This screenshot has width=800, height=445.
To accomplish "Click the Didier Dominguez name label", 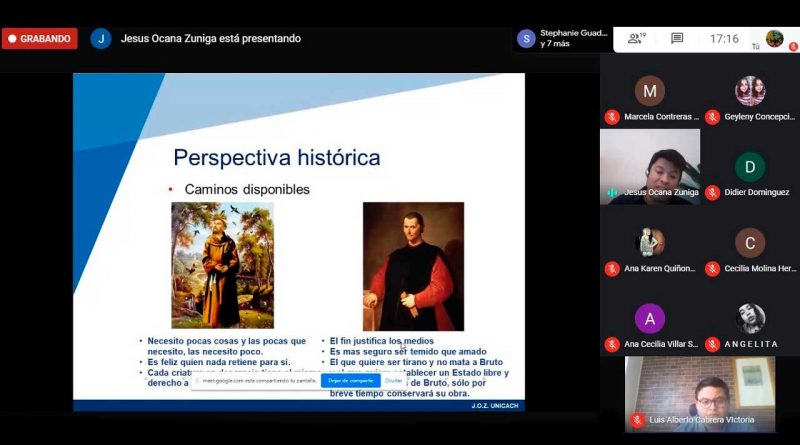I will [757, 192].
